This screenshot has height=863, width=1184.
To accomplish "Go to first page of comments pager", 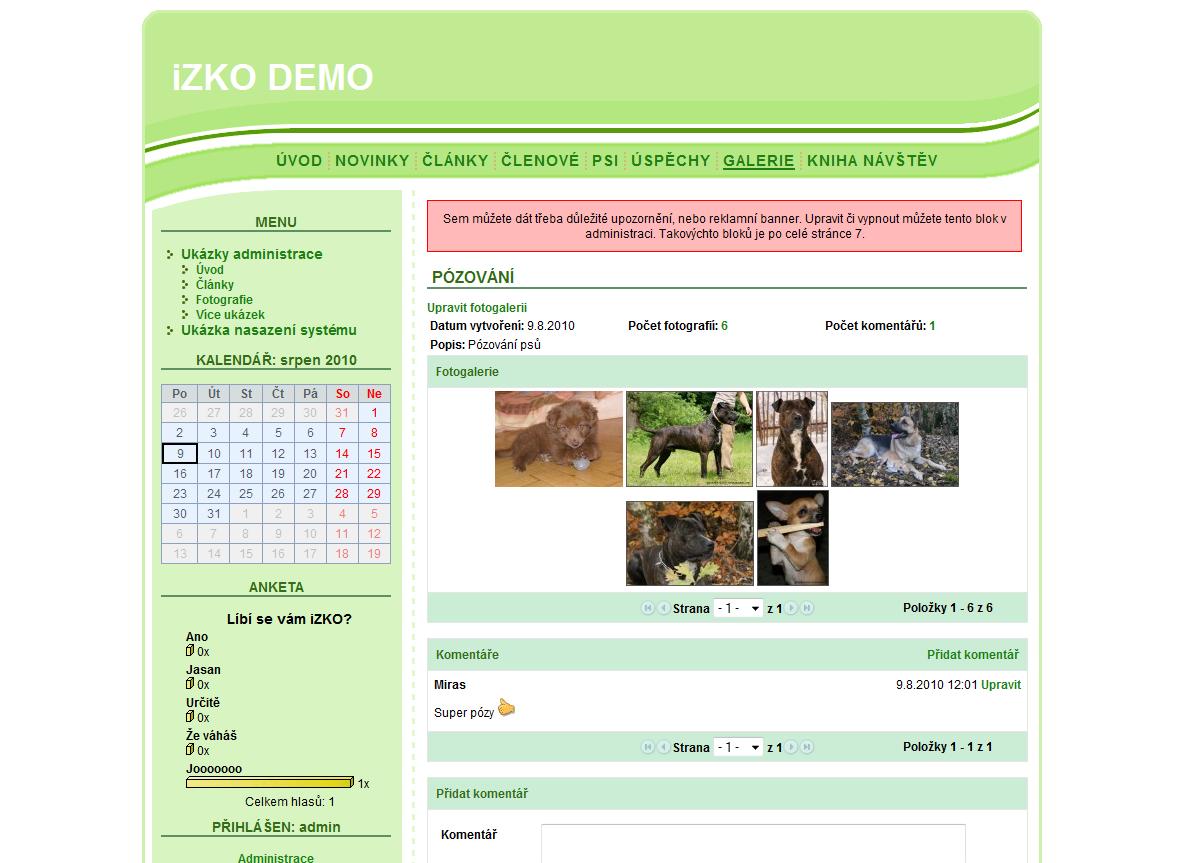I will (647, 747).
